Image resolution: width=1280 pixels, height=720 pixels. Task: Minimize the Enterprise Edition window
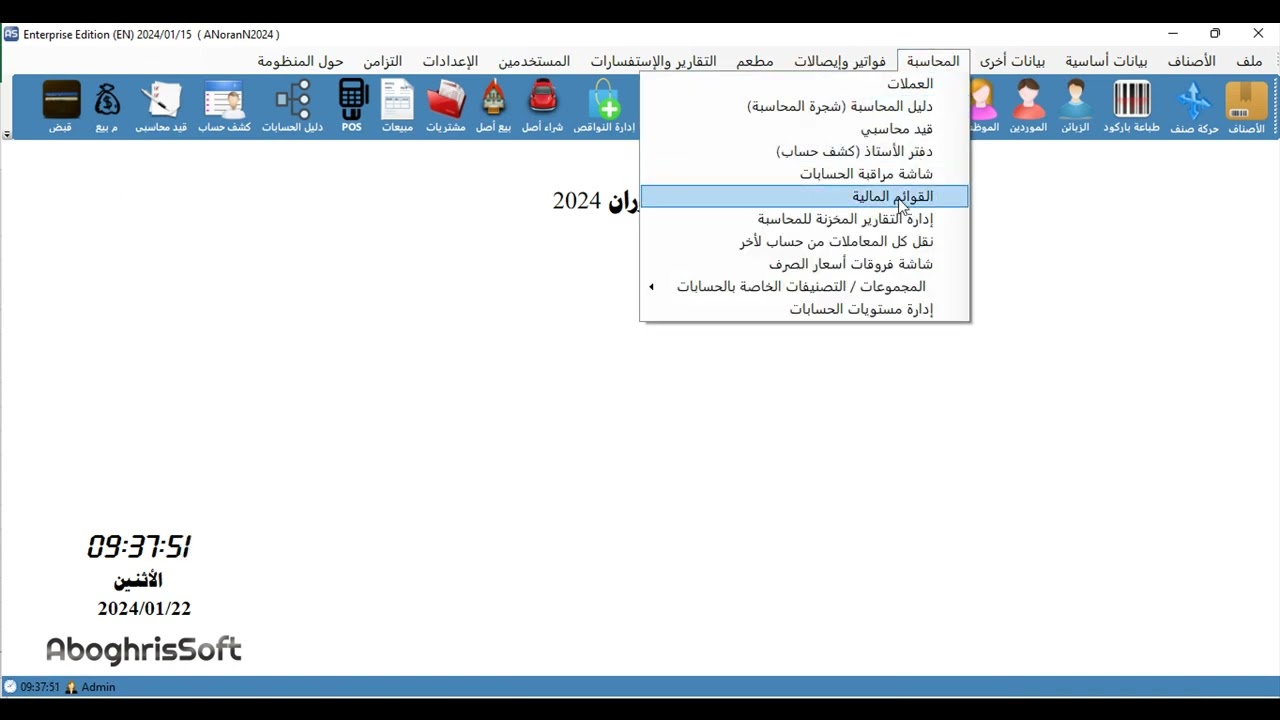pos(1173,34)
